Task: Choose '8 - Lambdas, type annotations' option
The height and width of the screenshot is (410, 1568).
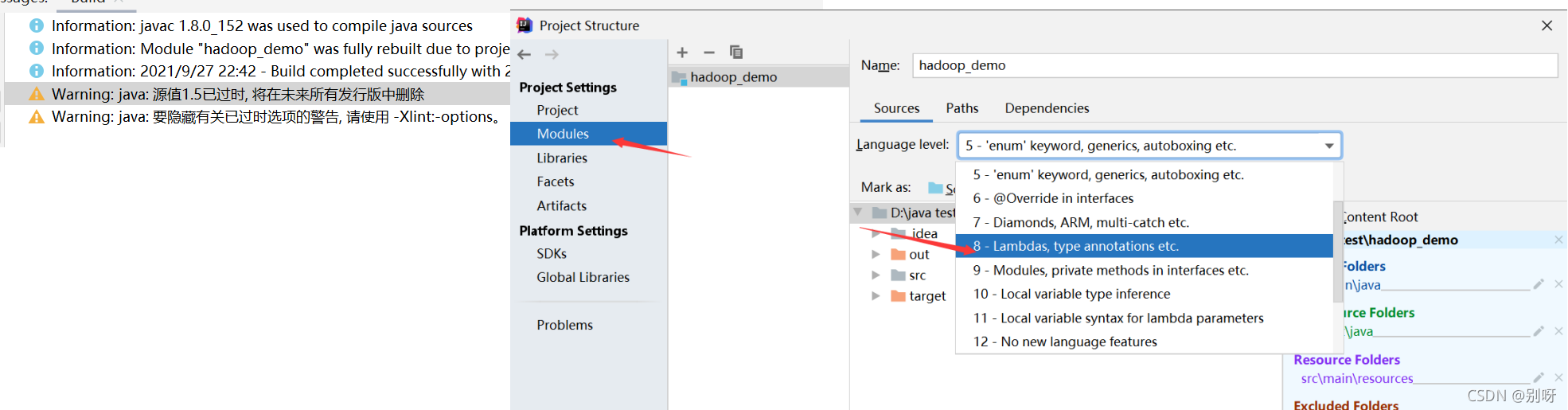Action: pyautogui.click(x=1145, y=246)
